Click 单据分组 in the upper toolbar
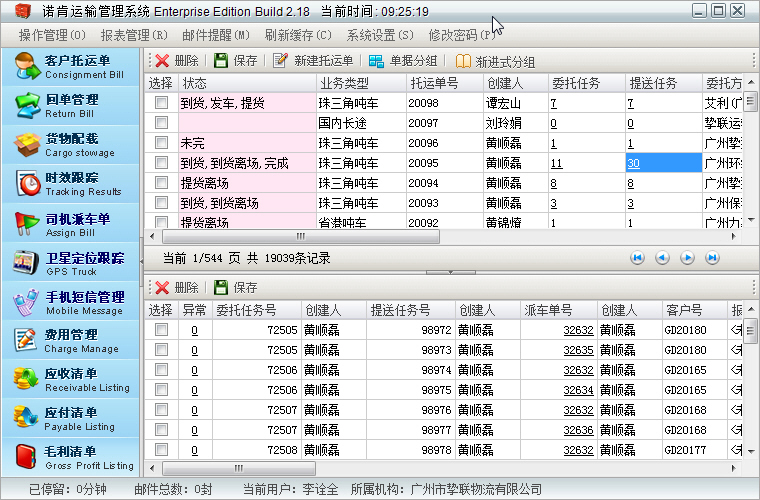 point(403,60)
